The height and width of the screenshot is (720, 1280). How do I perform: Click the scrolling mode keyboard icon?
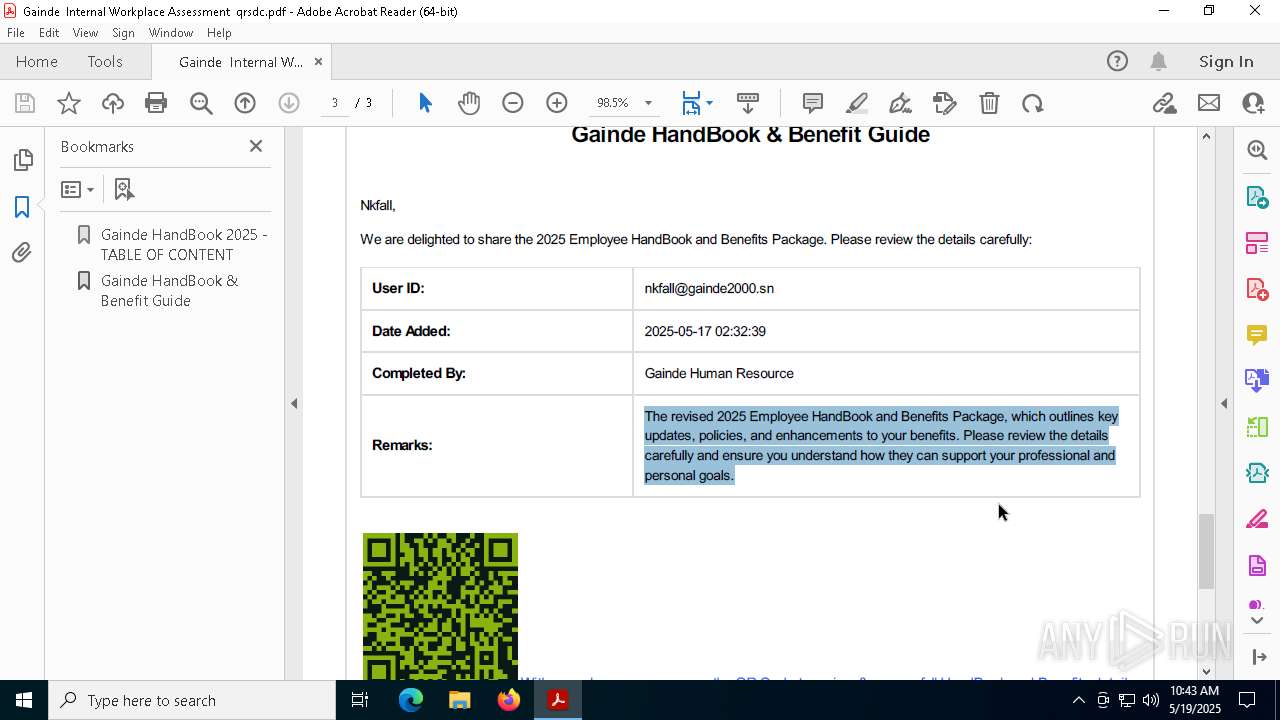click(748, 103)
